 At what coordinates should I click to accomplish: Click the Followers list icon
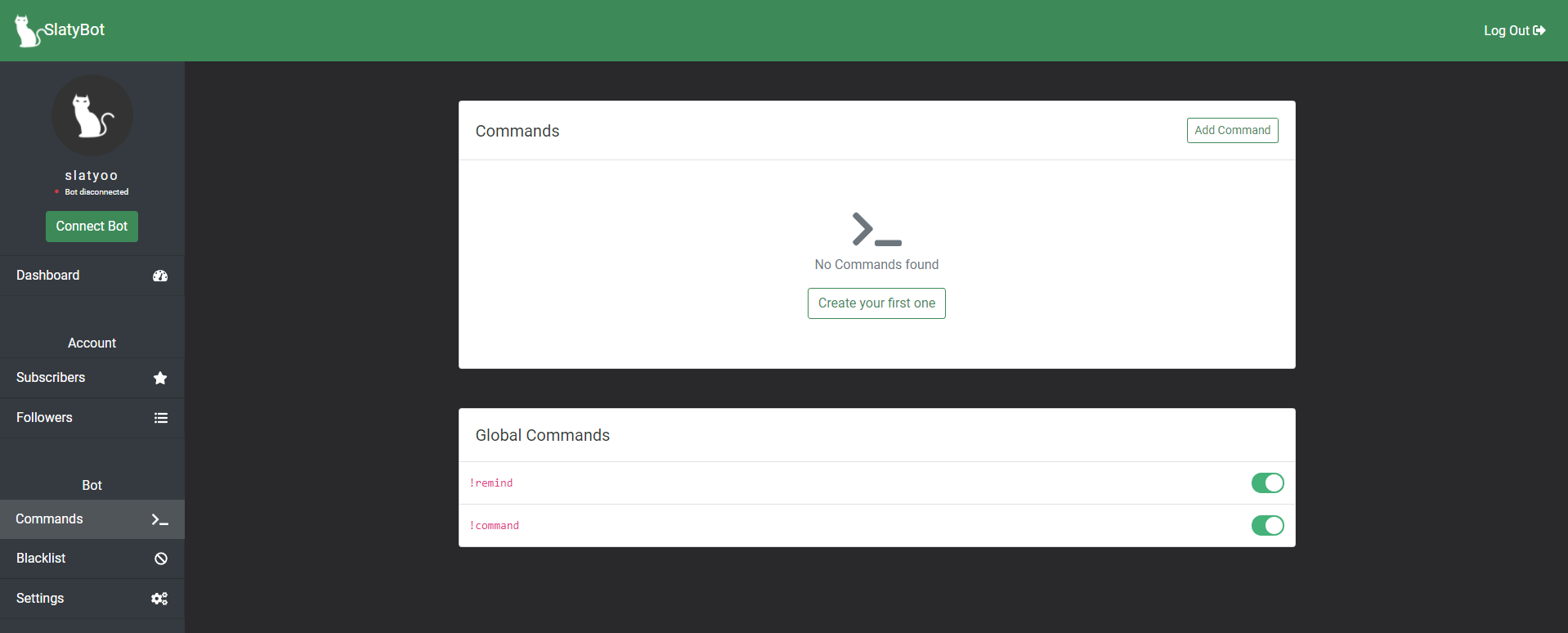[161, 418]
